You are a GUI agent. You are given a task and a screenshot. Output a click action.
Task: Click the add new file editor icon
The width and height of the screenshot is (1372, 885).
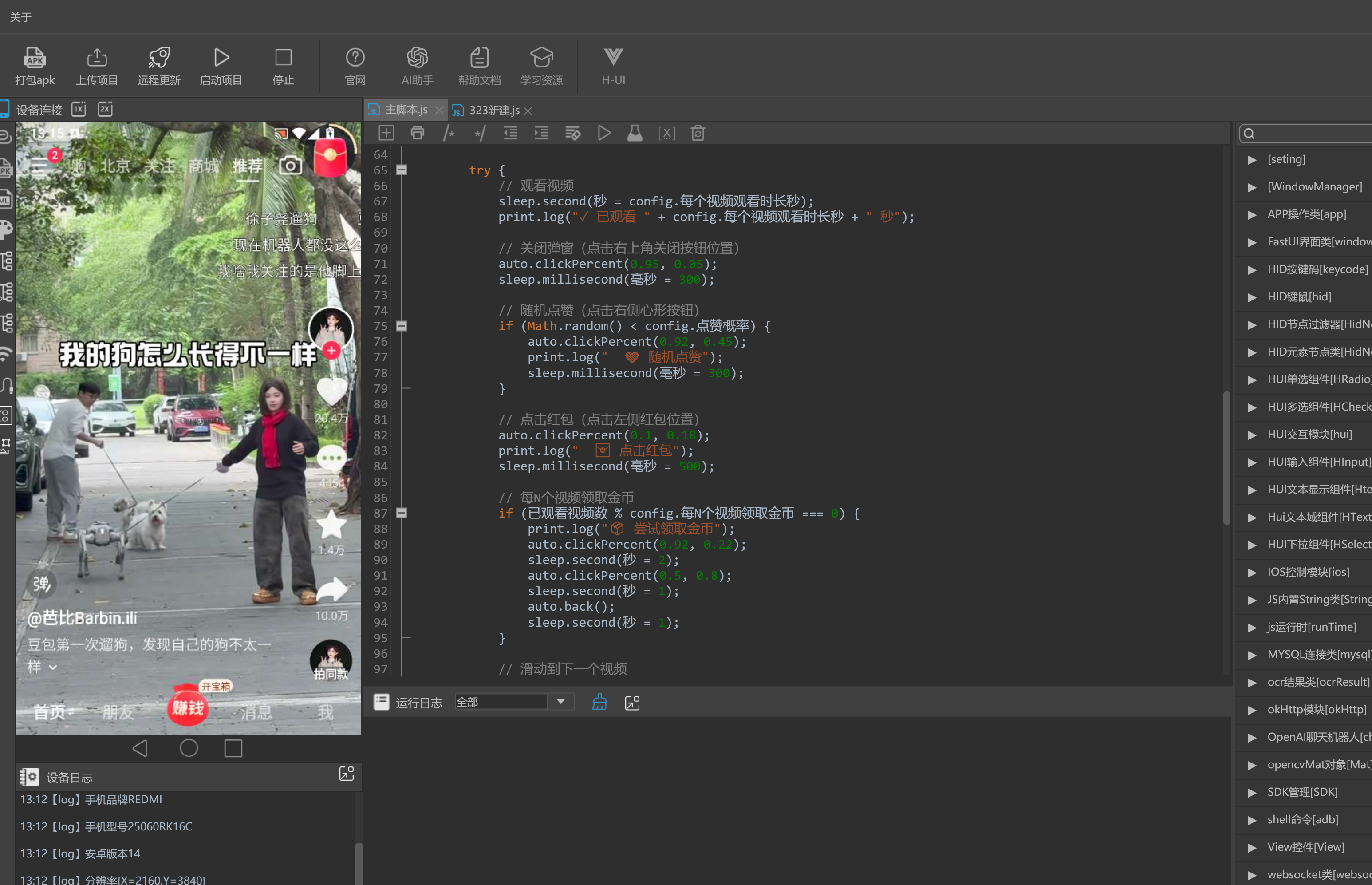(386, 133)
